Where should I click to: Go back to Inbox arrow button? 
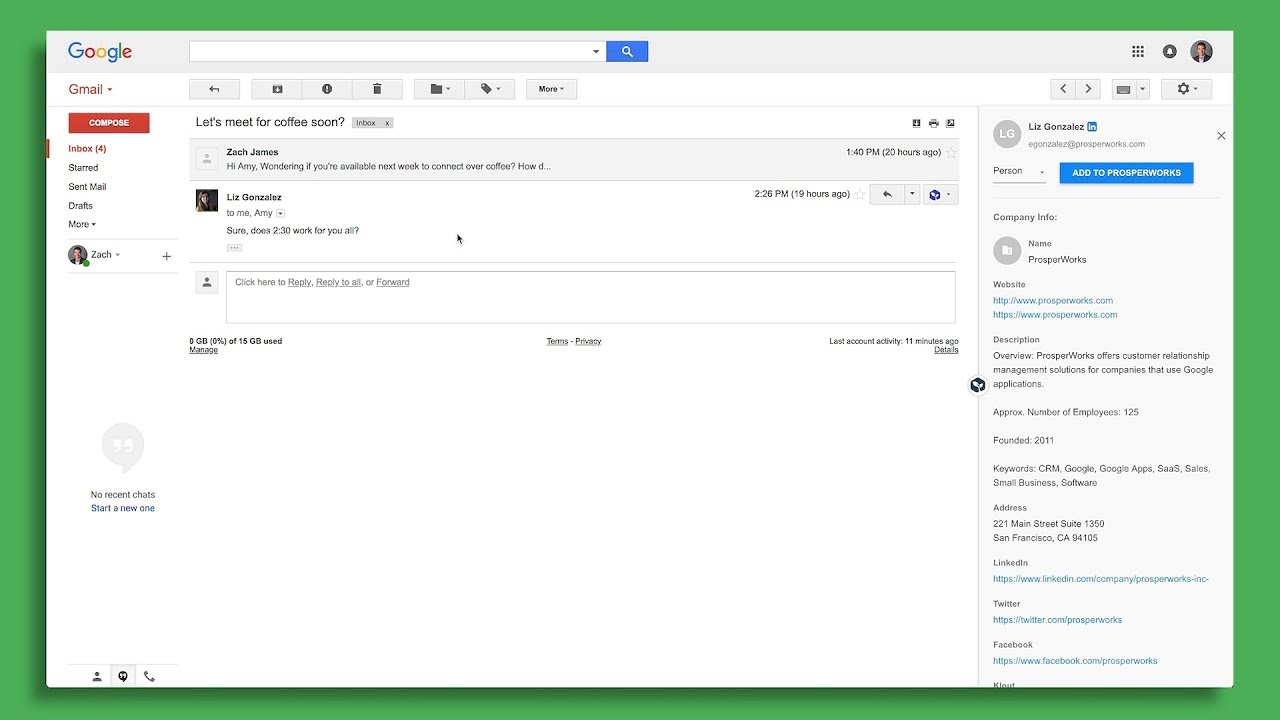(x=214, y=89)
